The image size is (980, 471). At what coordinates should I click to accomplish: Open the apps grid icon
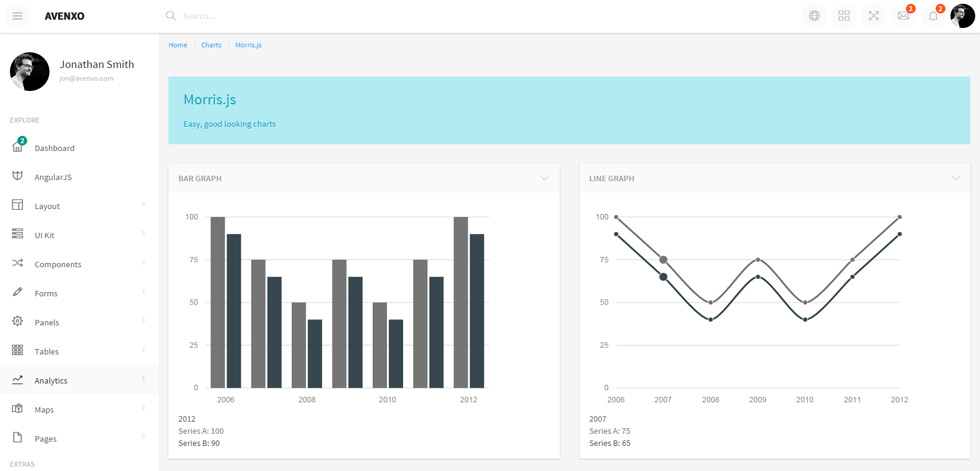[x=844, y=16]
